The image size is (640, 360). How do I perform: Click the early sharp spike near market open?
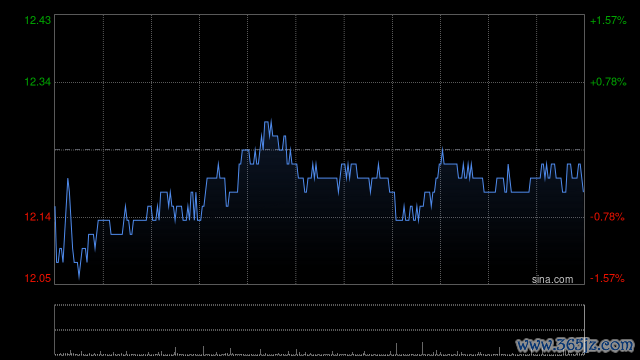click(x=68, y=179)
